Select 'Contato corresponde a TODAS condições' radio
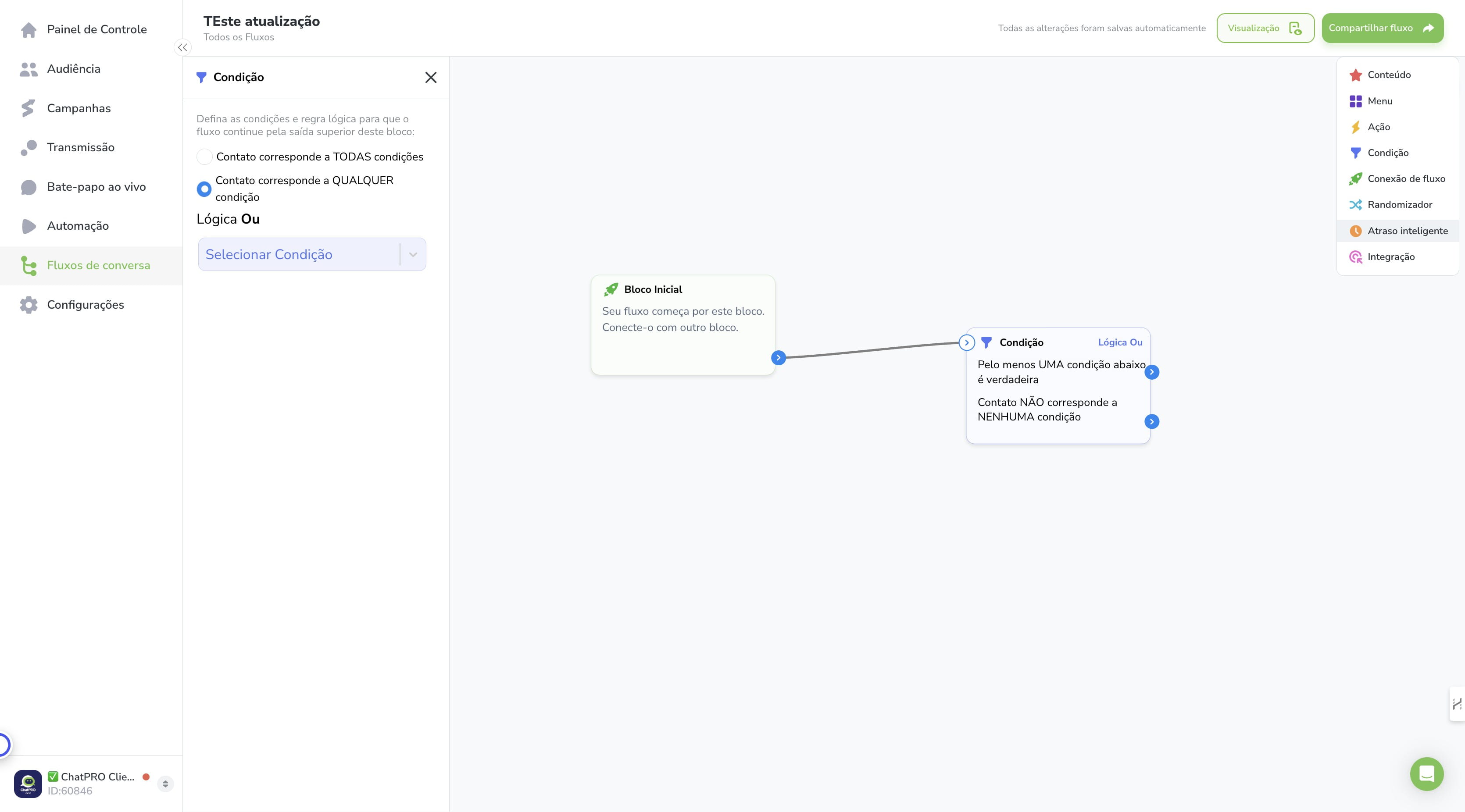Viewport: 1465px width, 812px height. [x=204, y=157]
